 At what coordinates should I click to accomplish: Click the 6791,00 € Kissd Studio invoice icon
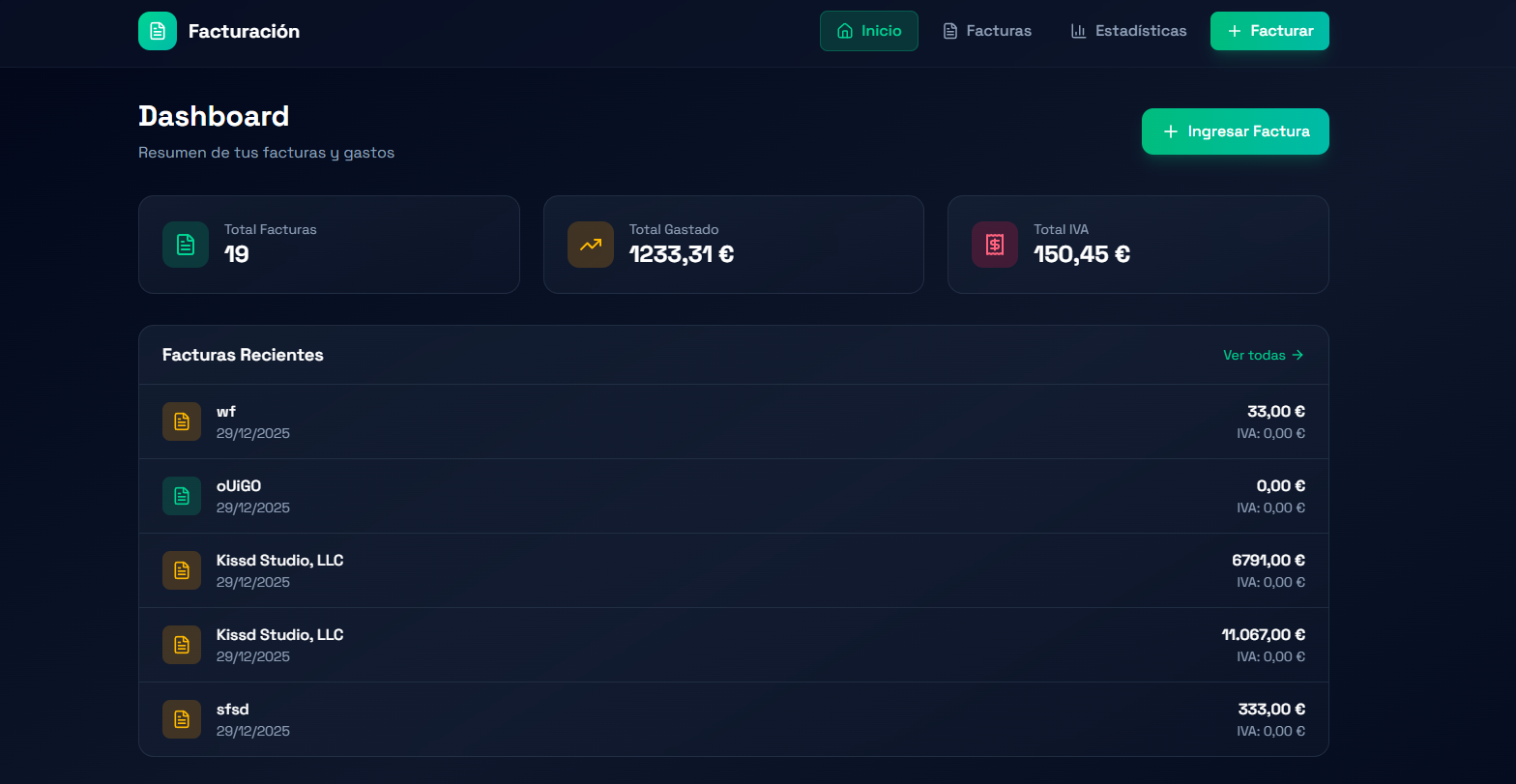coord(182,570)
